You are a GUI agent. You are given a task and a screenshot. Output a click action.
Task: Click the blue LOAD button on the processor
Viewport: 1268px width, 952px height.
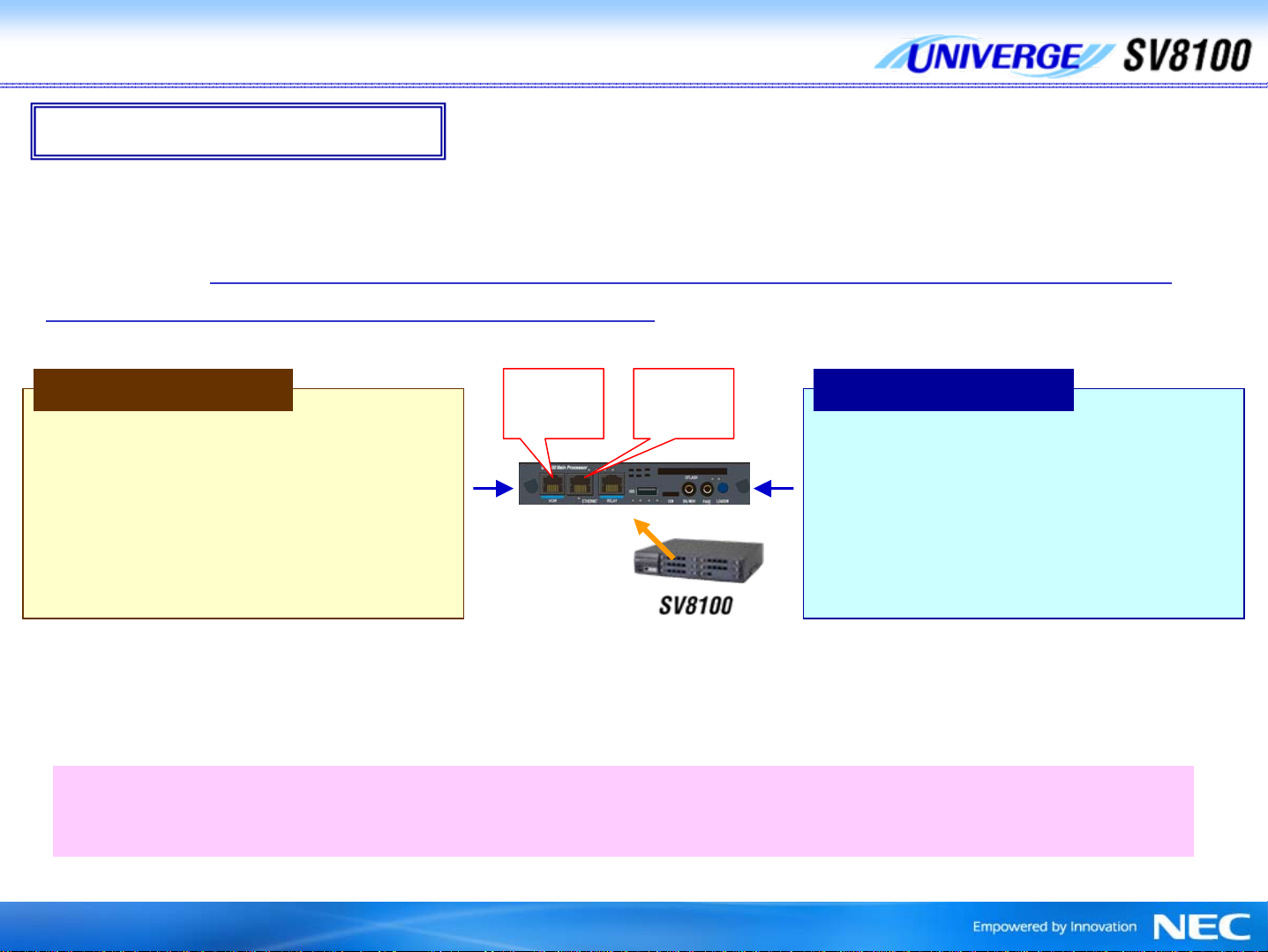click(x=723, y=488)
